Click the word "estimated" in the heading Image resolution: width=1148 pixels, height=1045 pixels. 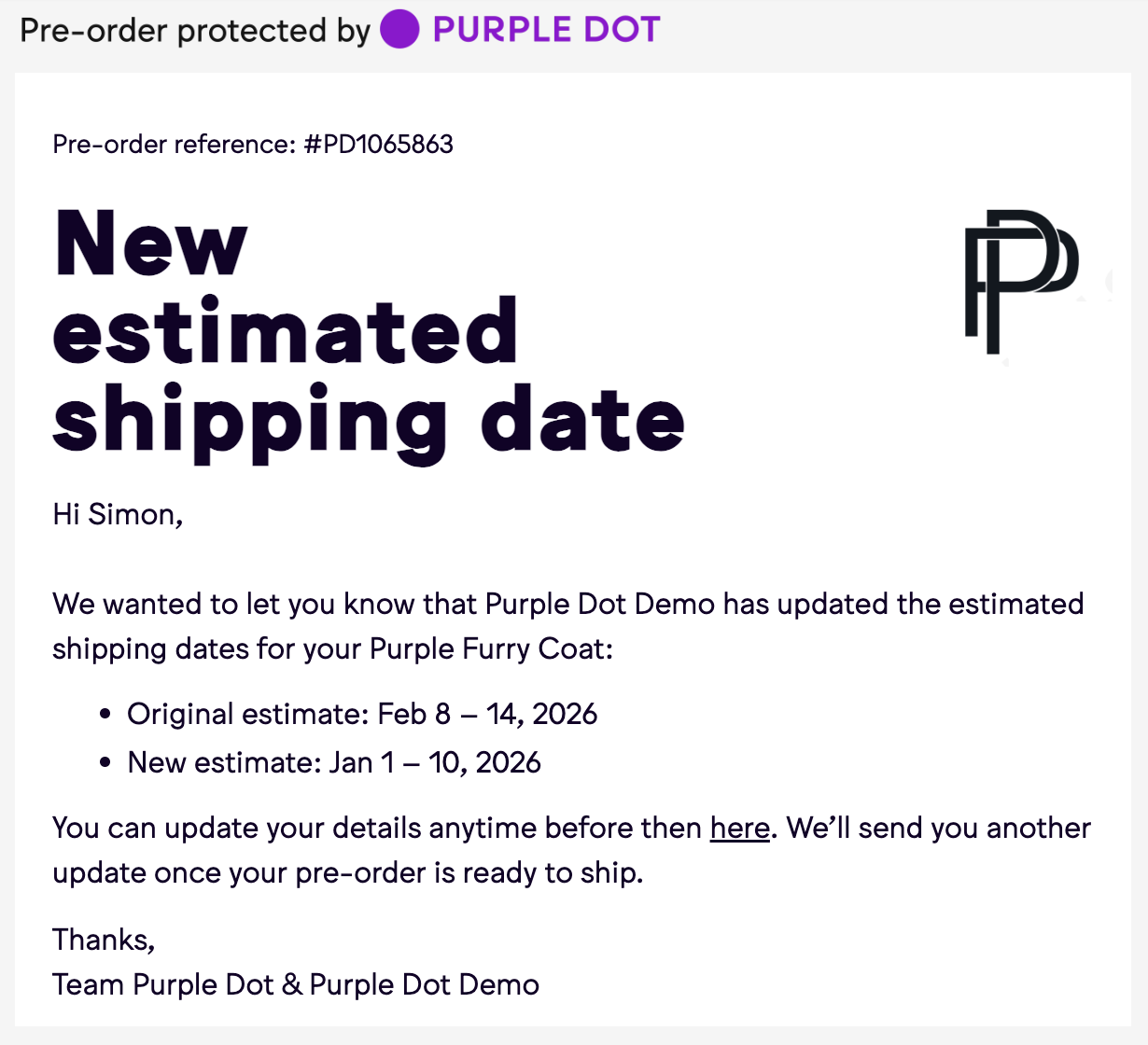pyautogui.click(x=285, y=332)
